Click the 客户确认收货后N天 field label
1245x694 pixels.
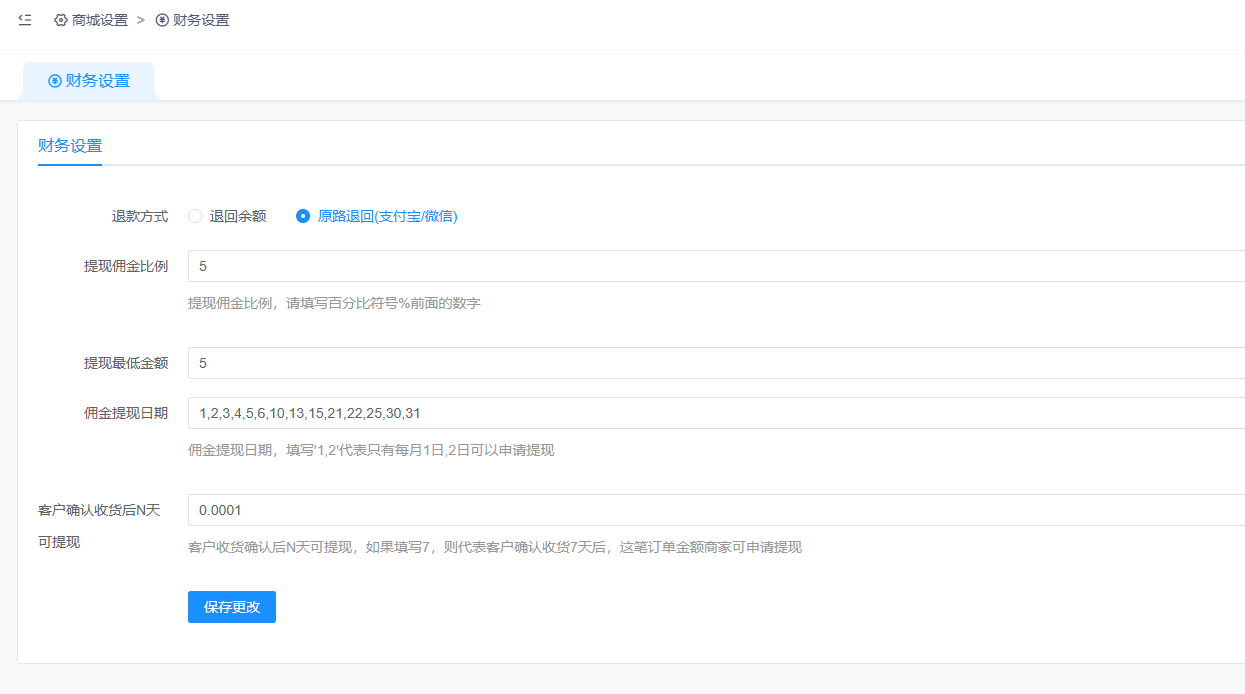coord(99,510)
